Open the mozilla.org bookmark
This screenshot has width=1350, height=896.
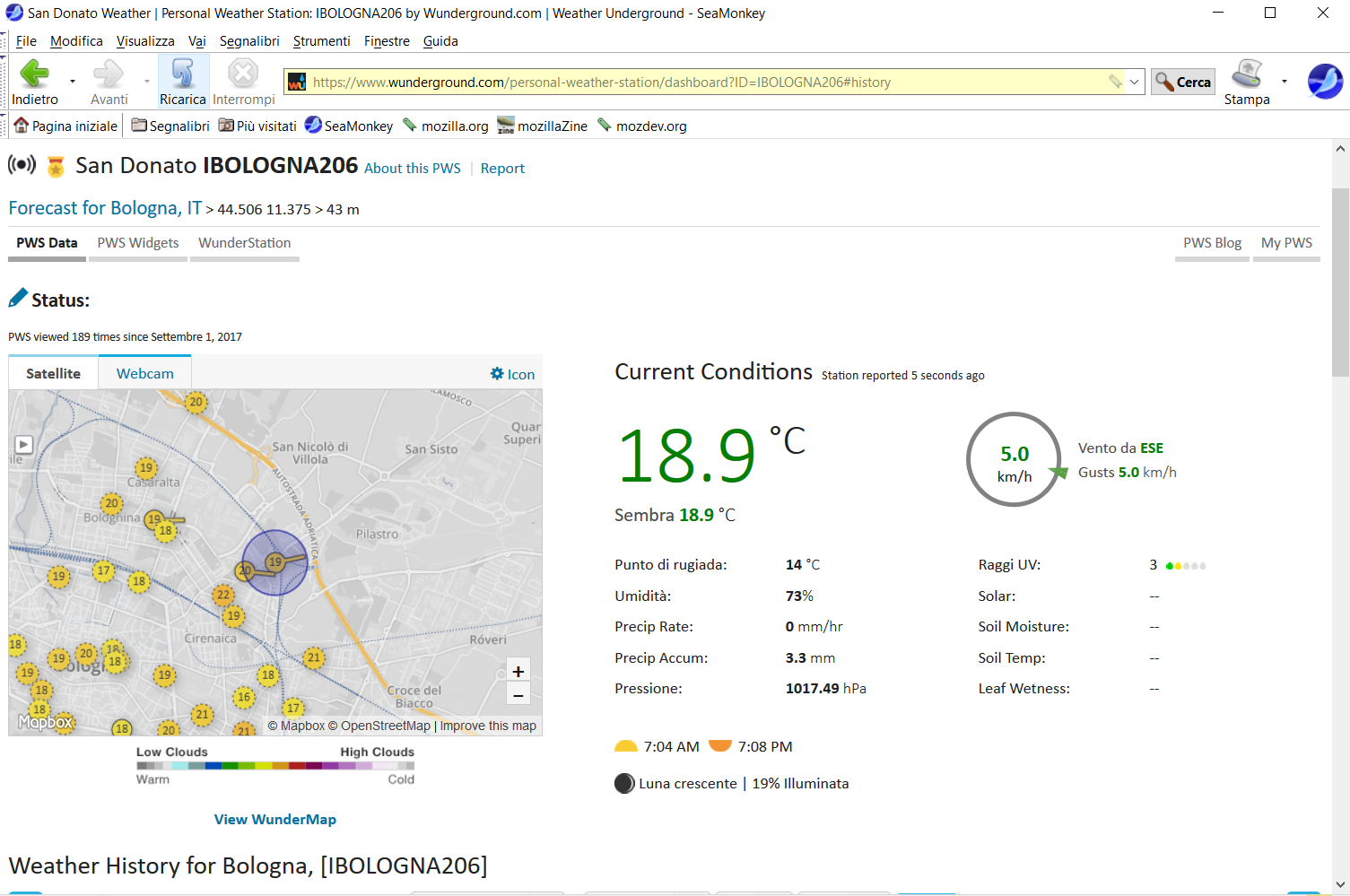point(446,126)
